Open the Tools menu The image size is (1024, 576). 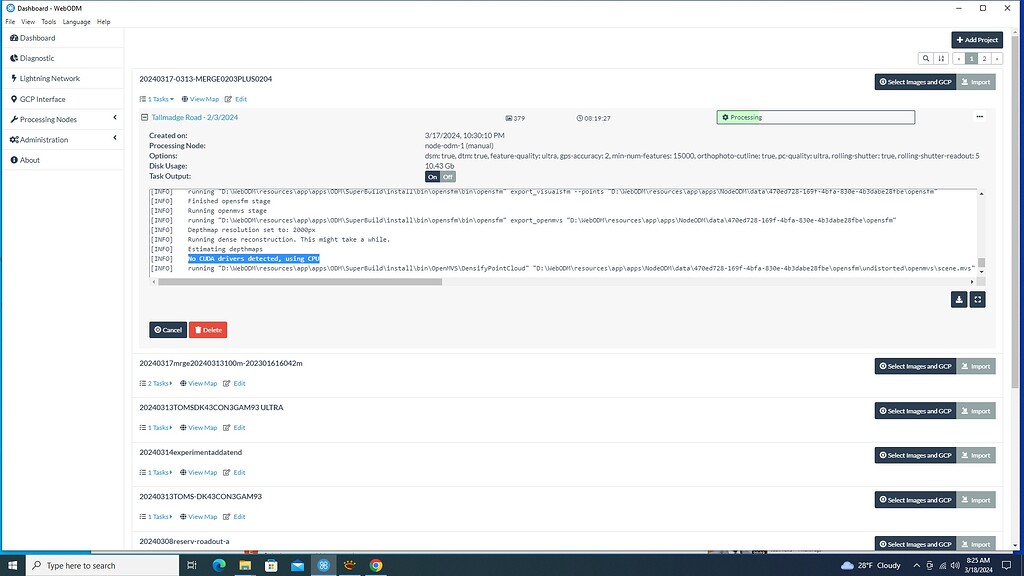tap(47, 21)
